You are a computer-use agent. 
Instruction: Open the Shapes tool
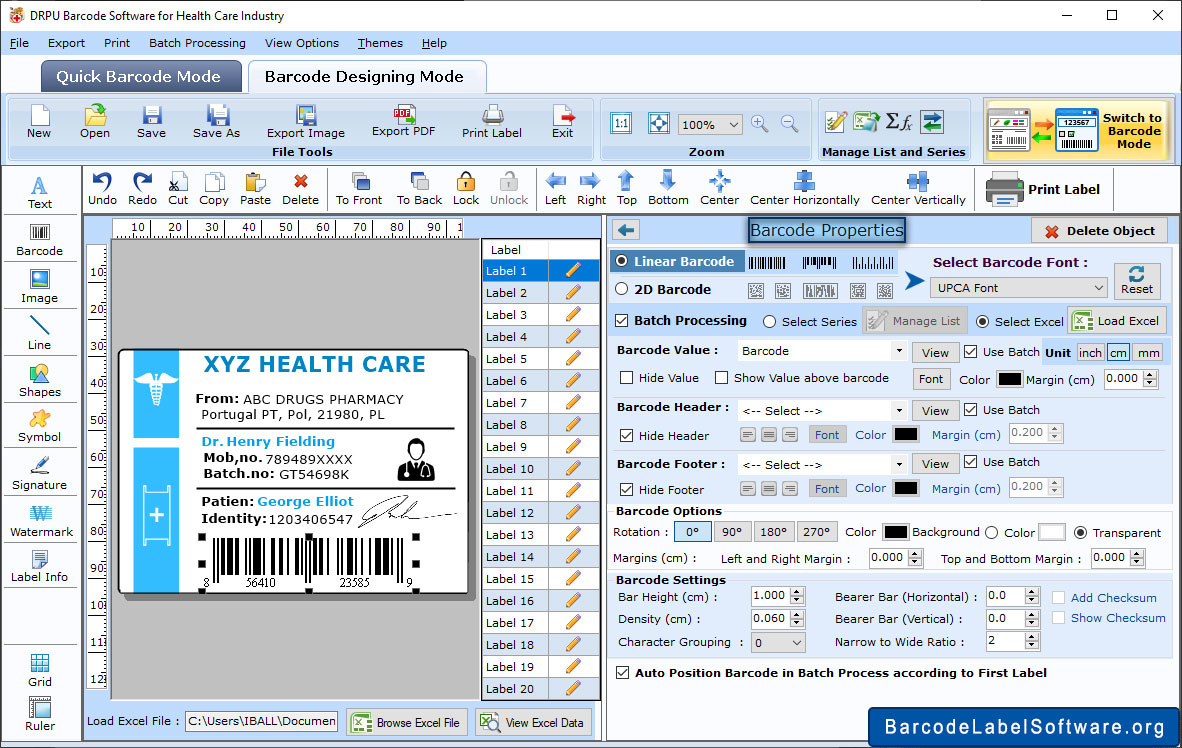click(x=39, y=381)
